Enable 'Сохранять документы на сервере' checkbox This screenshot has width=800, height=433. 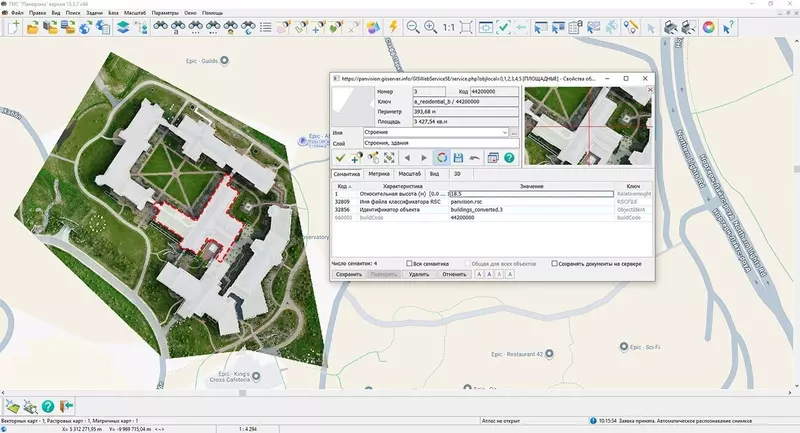click(x=554, y=264)
